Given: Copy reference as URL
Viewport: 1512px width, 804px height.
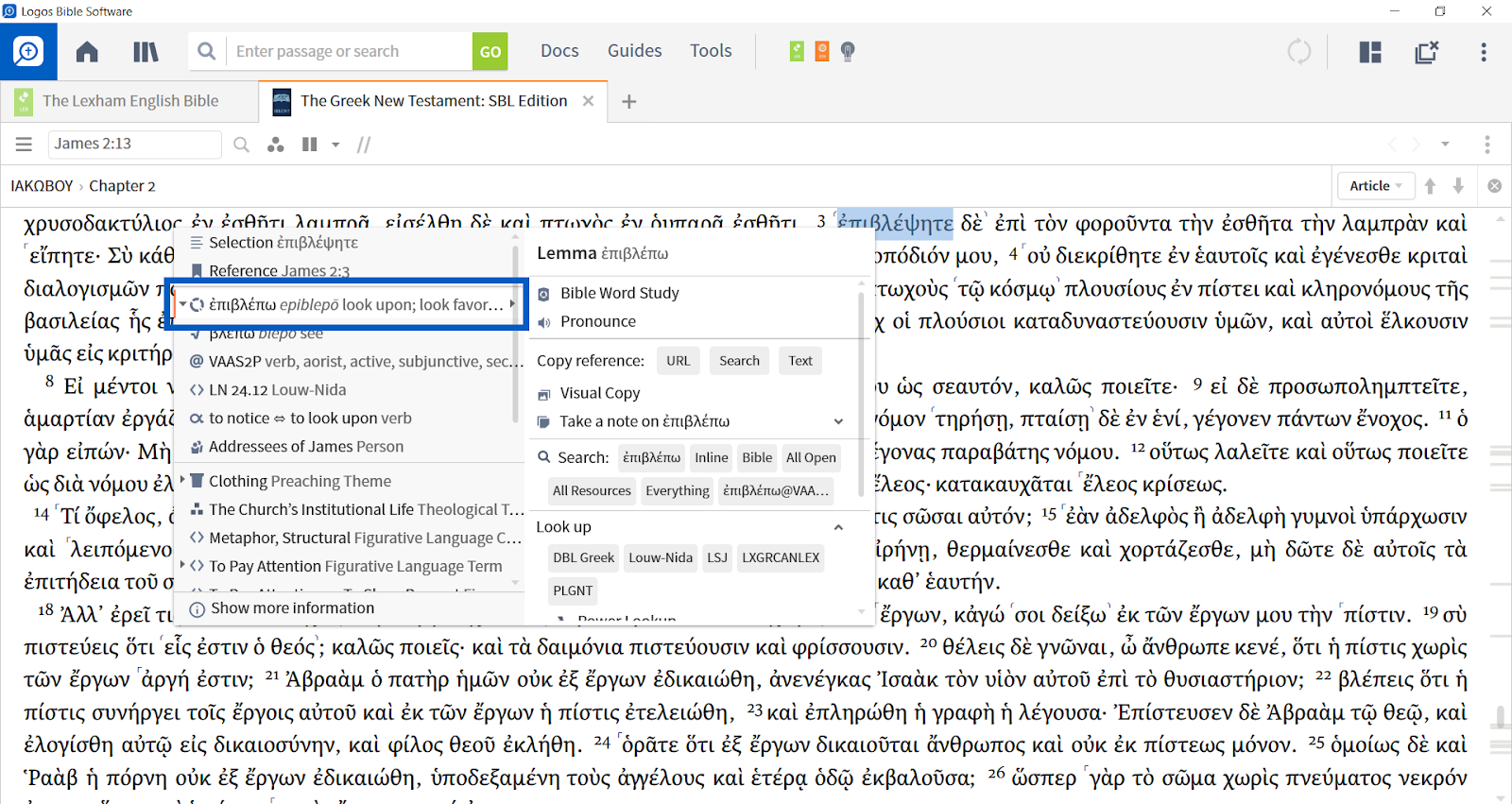Looking at the screenshot, I should point(678,361).
